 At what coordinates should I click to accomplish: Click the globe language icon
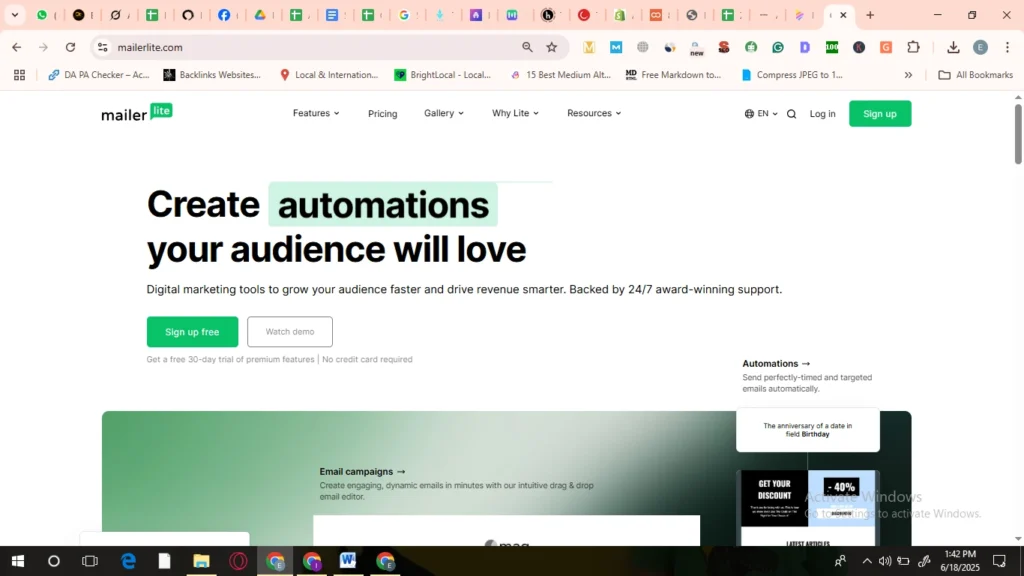pos(749,114)
